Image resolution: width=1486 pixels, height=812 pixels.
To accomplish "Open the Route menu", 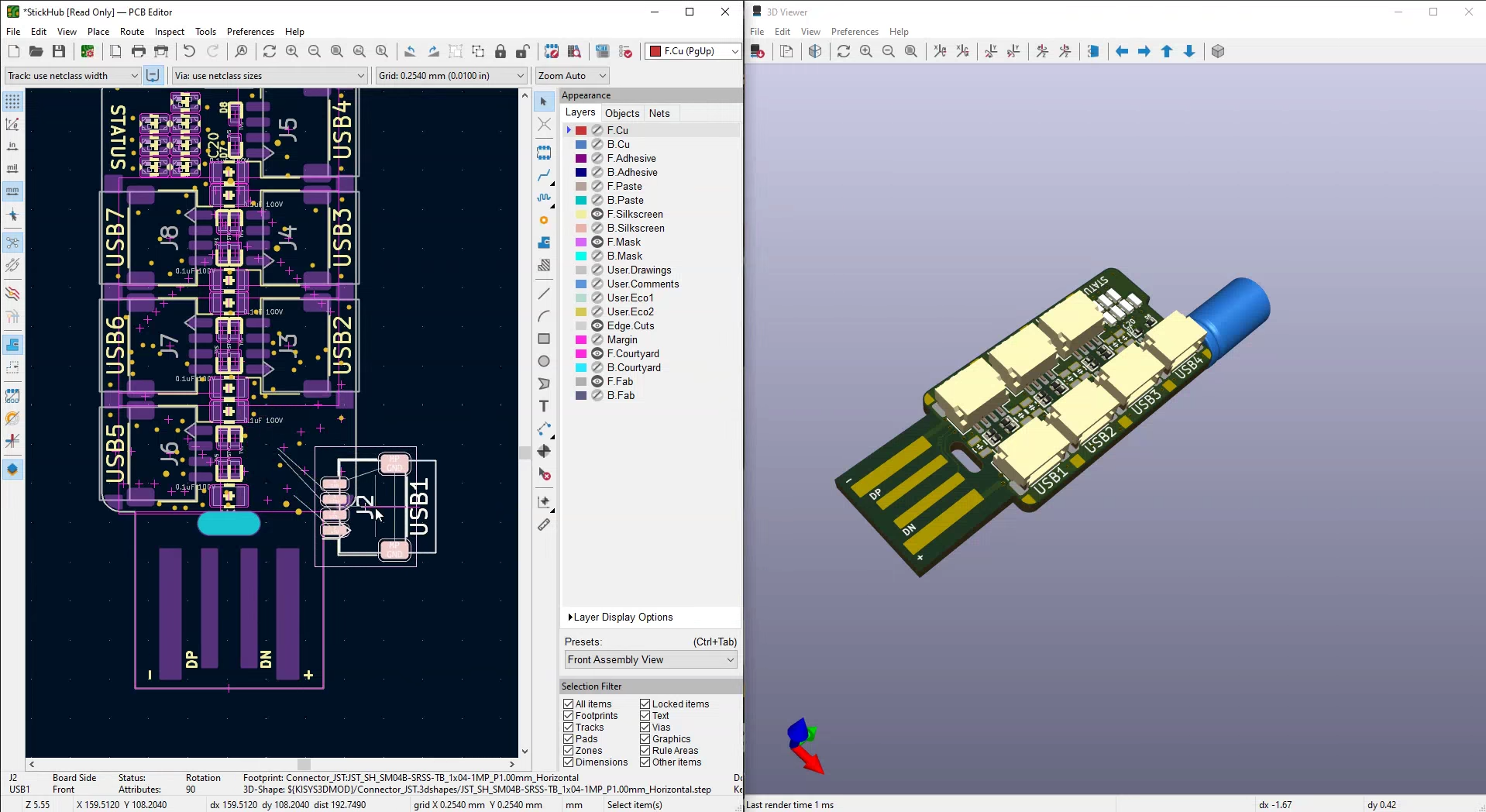I will (x=132, y=32).
